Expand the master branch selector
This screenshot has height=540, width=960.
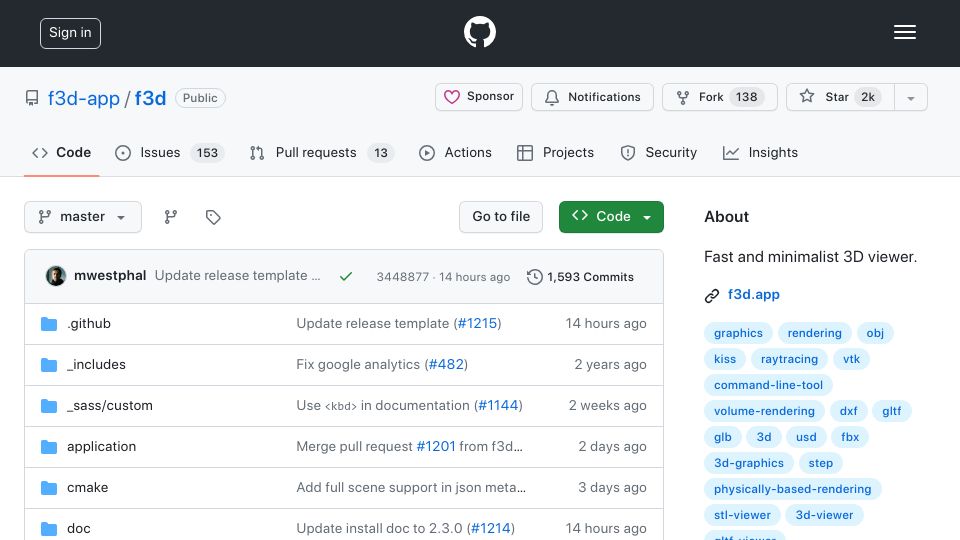83,217
